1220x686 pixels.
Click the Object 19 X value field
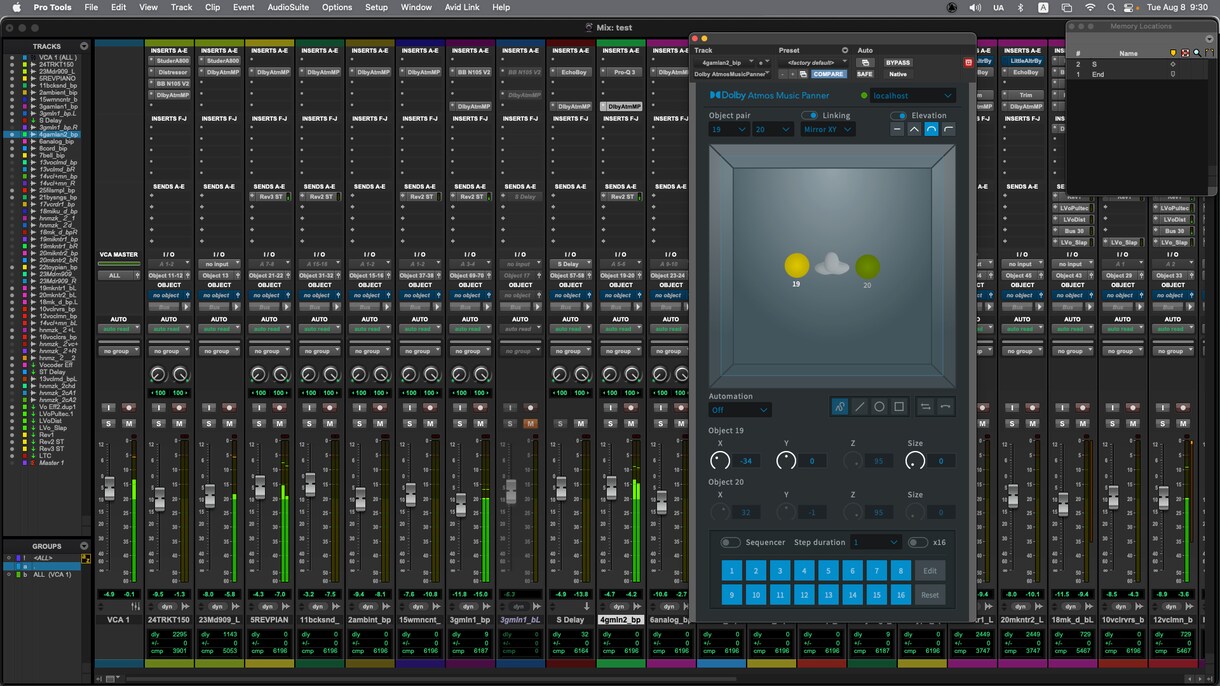(747, 461)
